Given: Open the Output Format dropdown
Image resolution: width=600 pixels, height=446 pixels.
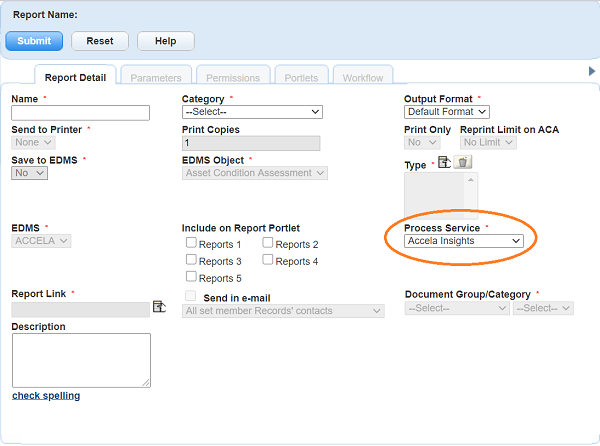Looking at the screenshot, I should [446, 112].
